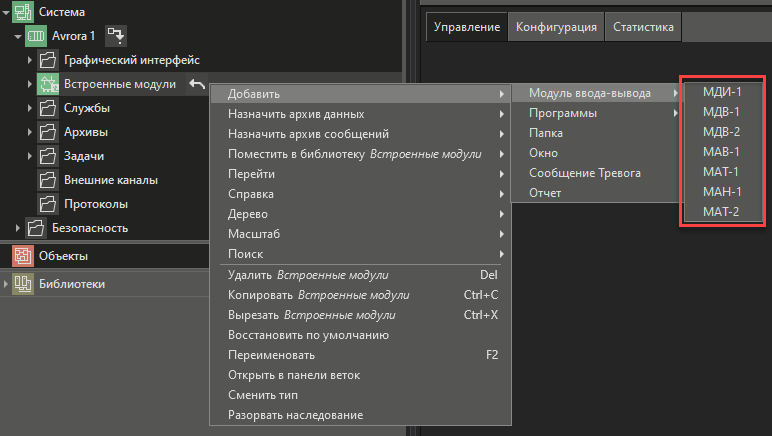Click the Задачи folder icon

coord(48,156)
